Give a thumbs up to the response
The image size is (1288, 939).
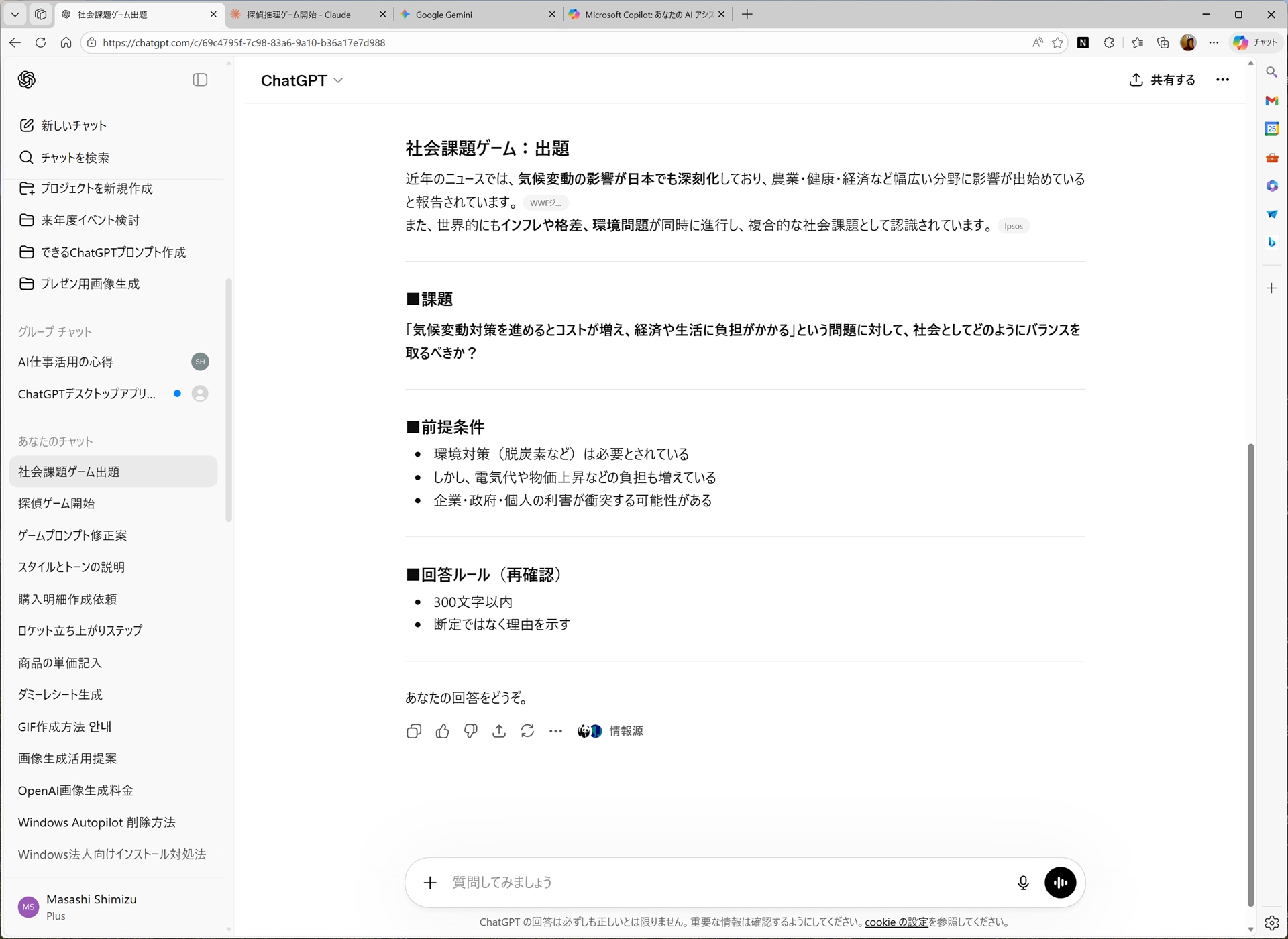[x=442, y=731]
